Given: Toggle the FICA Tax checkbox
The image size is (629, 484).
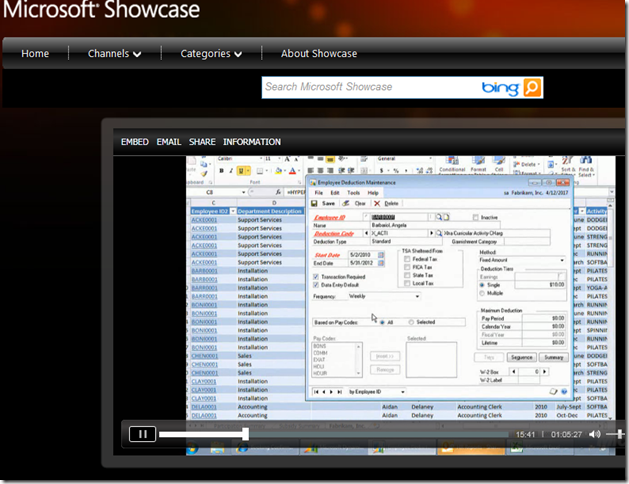Looking at the screenshot, I should coord(407,267).
